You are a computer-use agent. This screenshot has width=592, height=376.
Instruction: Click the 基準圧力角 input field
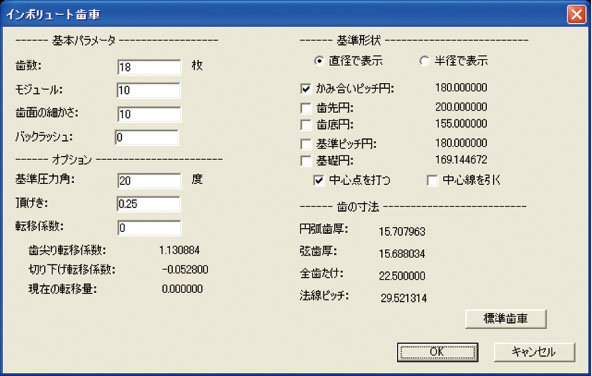[149, 181]
